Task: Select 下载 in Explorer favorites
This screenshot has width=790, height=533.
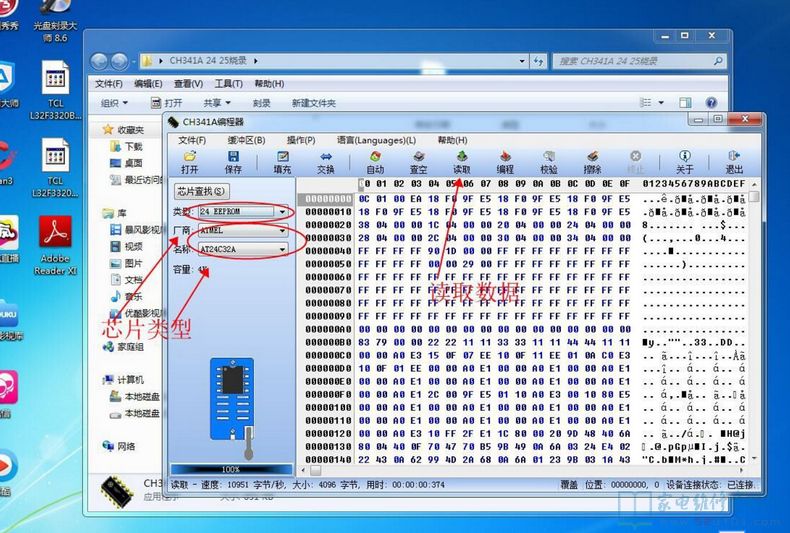Action: click(x=127, y=146)
